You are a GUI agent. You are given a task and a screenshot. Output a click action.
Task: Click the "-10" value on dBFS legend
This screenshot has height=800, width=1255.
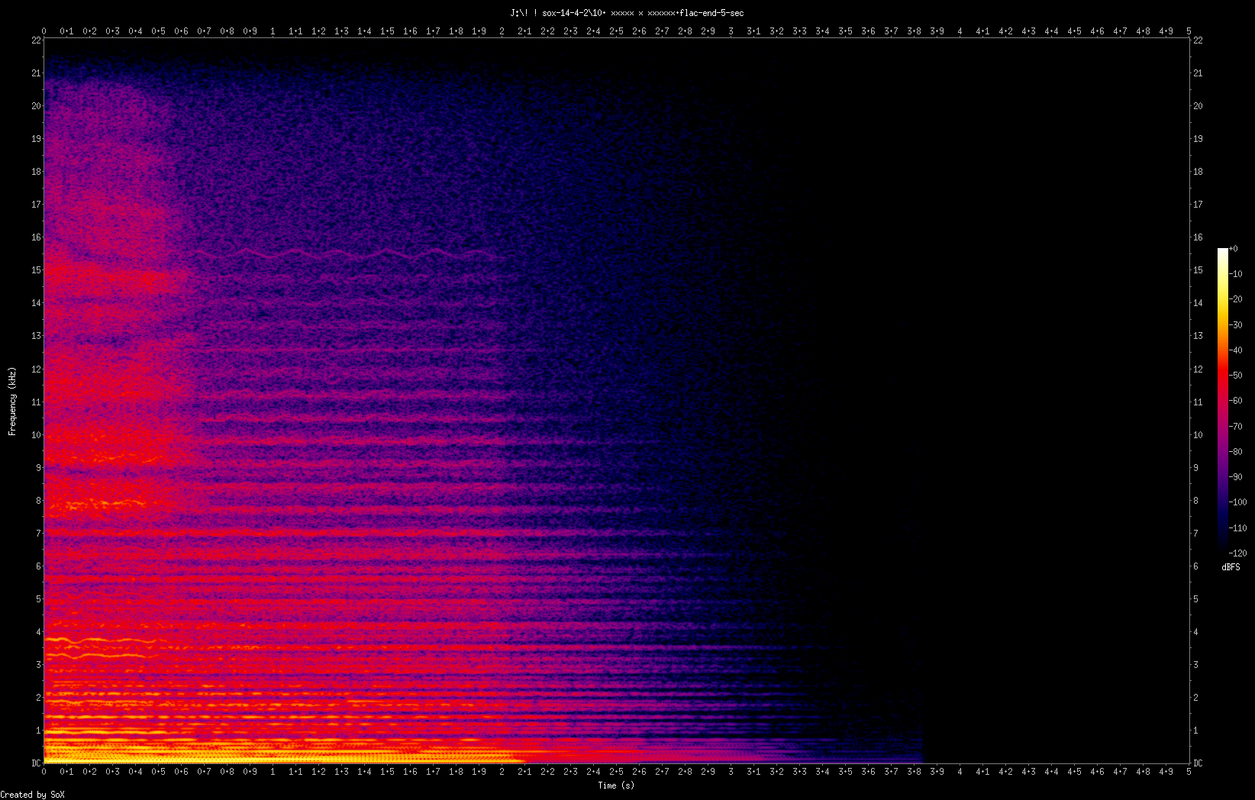tap(1236, 274)
